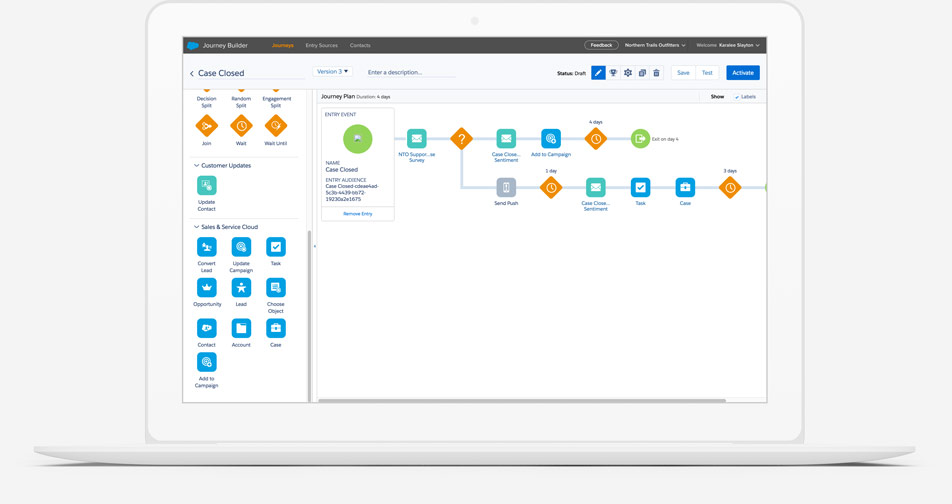
Task: Select the Join activity icon
Action: click(x=206, y=126)
